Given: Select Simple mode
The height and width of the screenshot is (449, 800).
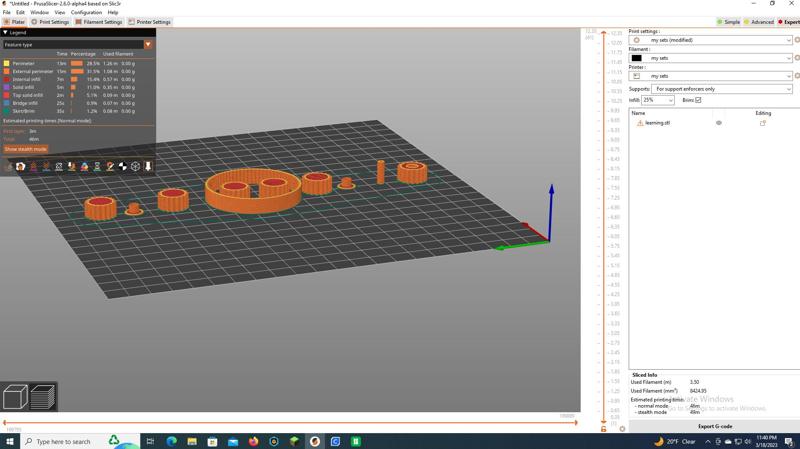Looking at the screenshot, I should pos(729,22).
